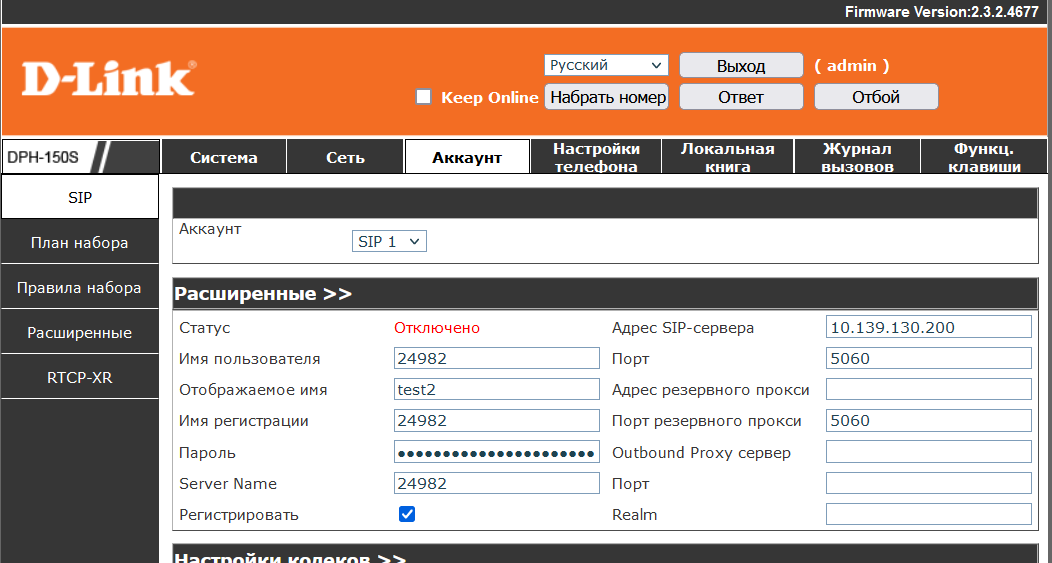1052x563 pixels.
Task: Click the Выход logout button
Action: [741, 66]
